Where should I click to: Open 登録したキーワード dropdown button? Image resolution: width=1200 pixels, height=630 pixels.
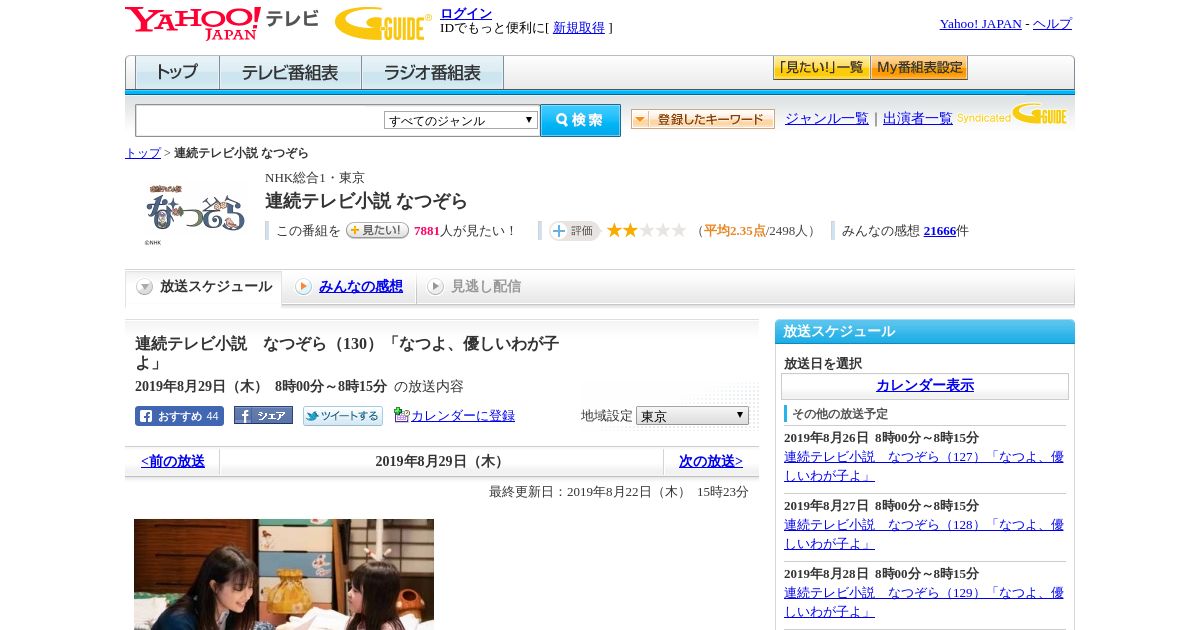tap(703, 119)
